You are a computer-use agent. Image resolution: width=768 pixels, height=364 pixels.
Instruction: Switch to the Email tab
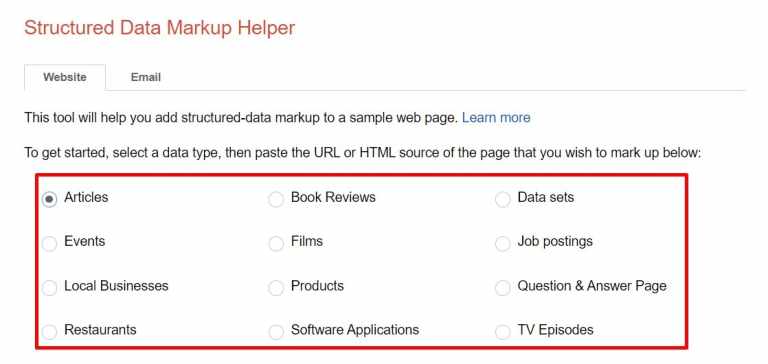[146, 77]
